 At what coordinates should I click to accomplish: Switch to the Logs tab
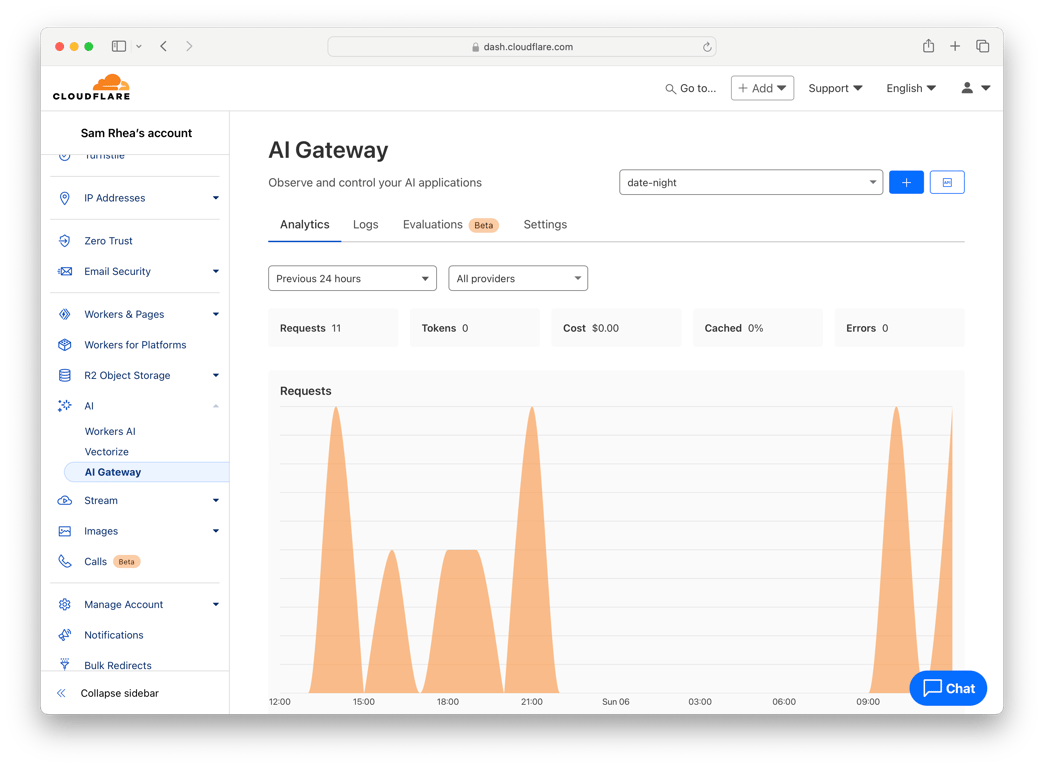point(365,225)
